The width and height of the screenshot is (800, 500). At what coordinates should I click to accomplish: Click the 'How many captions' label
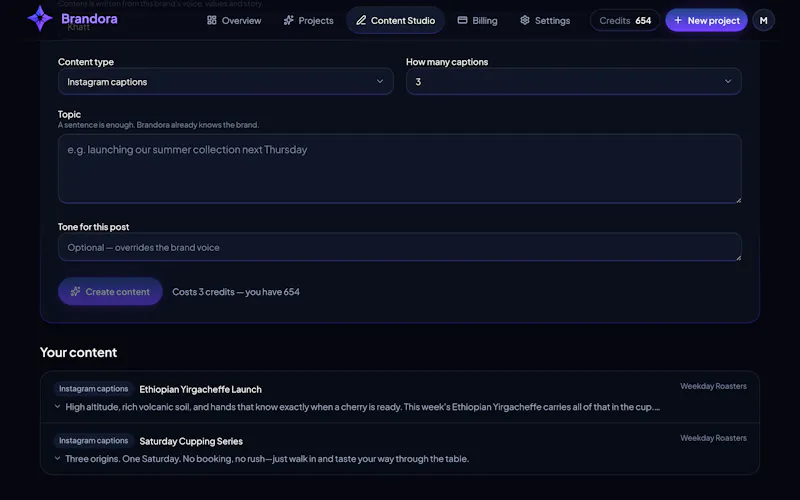tap(447, 62)
